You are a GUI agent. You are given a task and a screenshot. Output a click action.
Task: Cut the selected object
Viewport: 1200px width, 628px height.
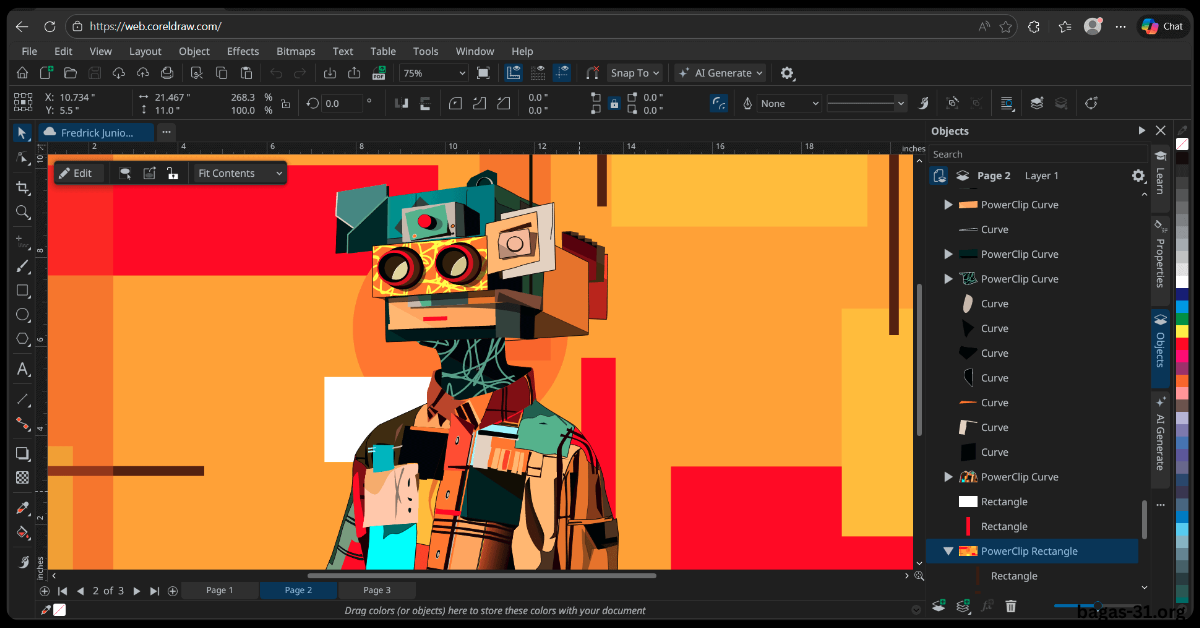[197, 73]
